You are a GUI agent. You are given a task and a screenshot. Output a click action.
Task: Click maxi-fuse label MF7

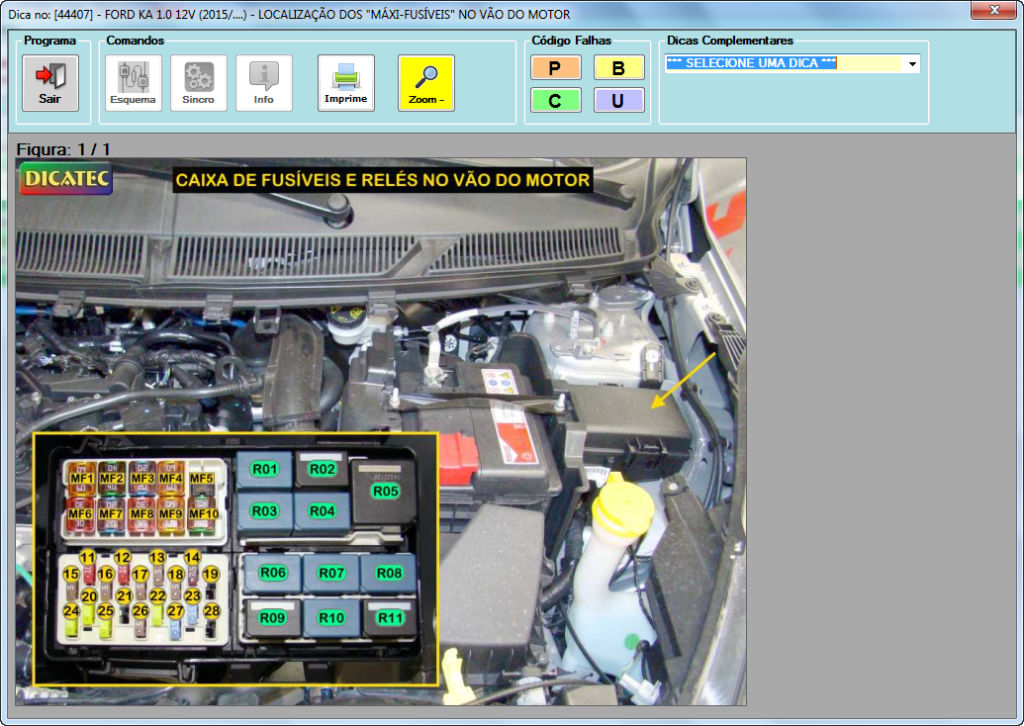click(111, 514)
